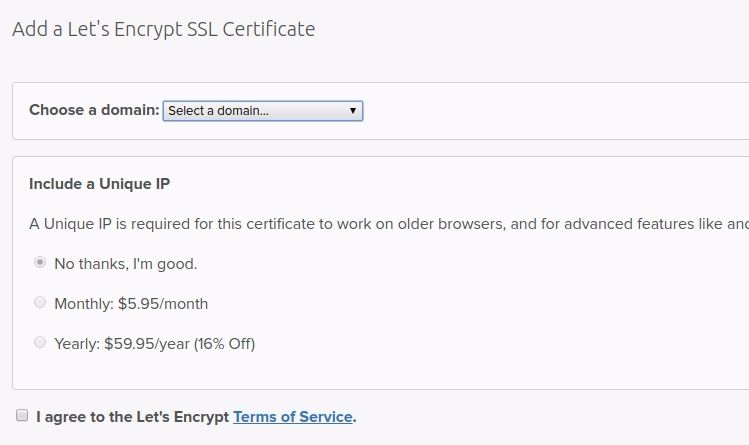The image size is (749, 445).
Task: Click the Choose a domain label
Action: [94, 110]
